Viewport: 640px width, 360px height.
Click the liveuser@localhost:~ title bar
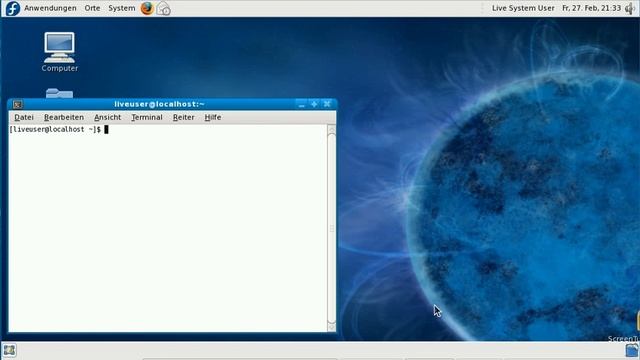tap(159, 104)
